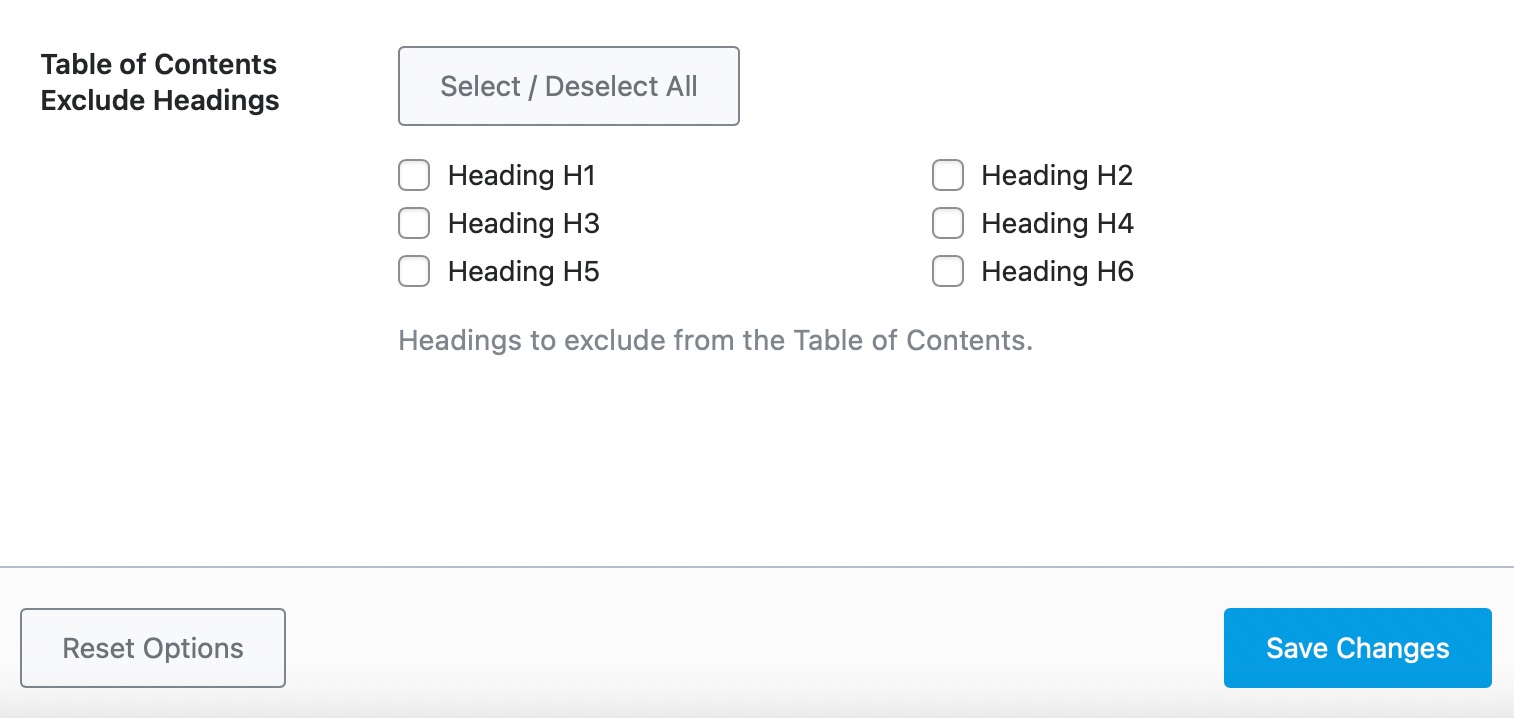Click the Table of Contents Exclude Headings label

coord(158,82)
